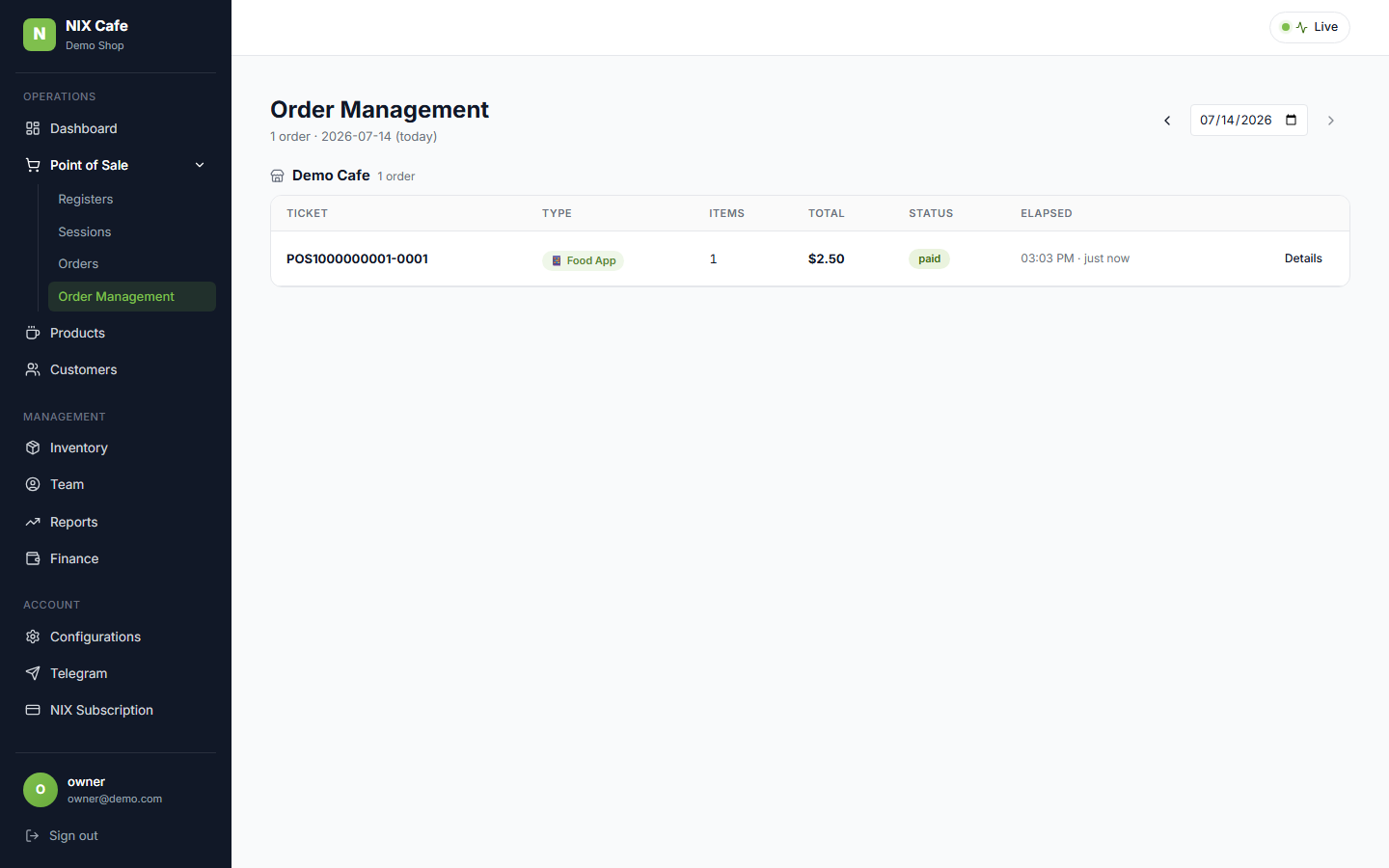Click the Finance wallet icon
Viewport: 1389px width, 868px height.
[33, 558]
